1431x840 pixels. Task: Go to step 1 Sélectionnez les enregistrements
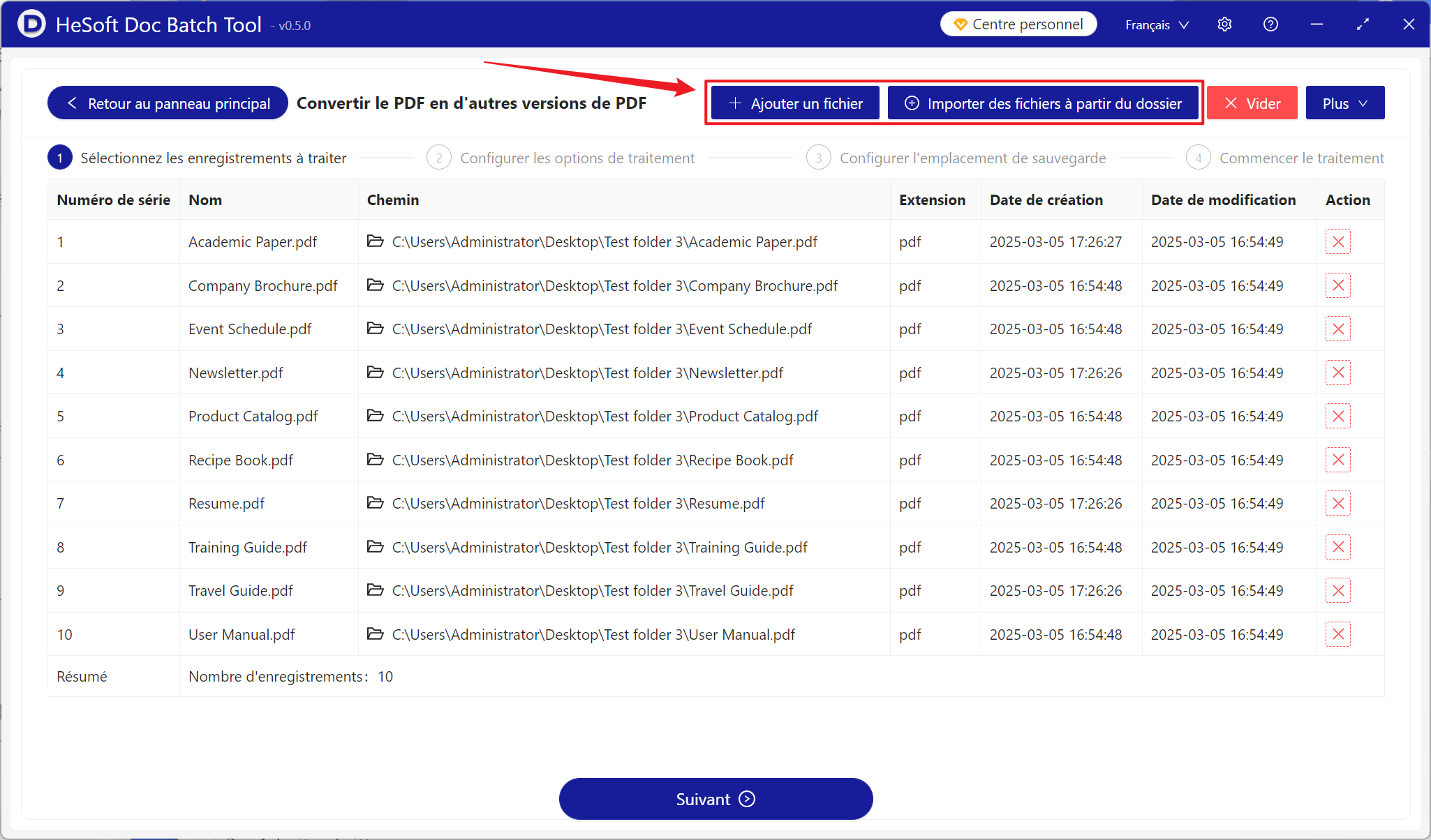[197, 158]
